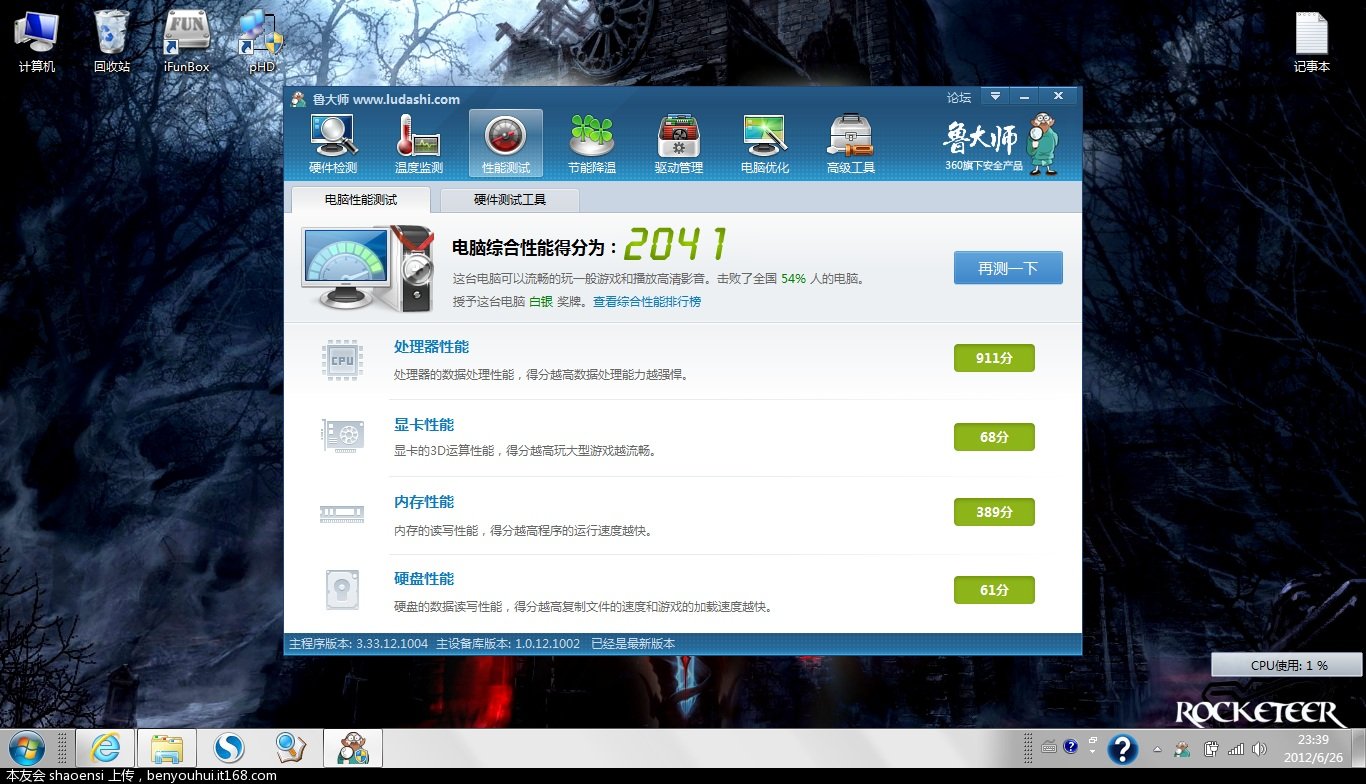
Task: Open the network signal tray icon
Action: (x=1236, y=748)
